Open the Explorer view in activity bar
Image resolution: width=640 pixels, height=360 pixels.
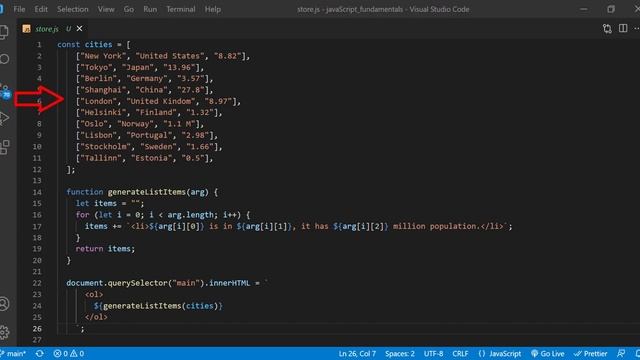pyautogui.click(x=4, y=32)
